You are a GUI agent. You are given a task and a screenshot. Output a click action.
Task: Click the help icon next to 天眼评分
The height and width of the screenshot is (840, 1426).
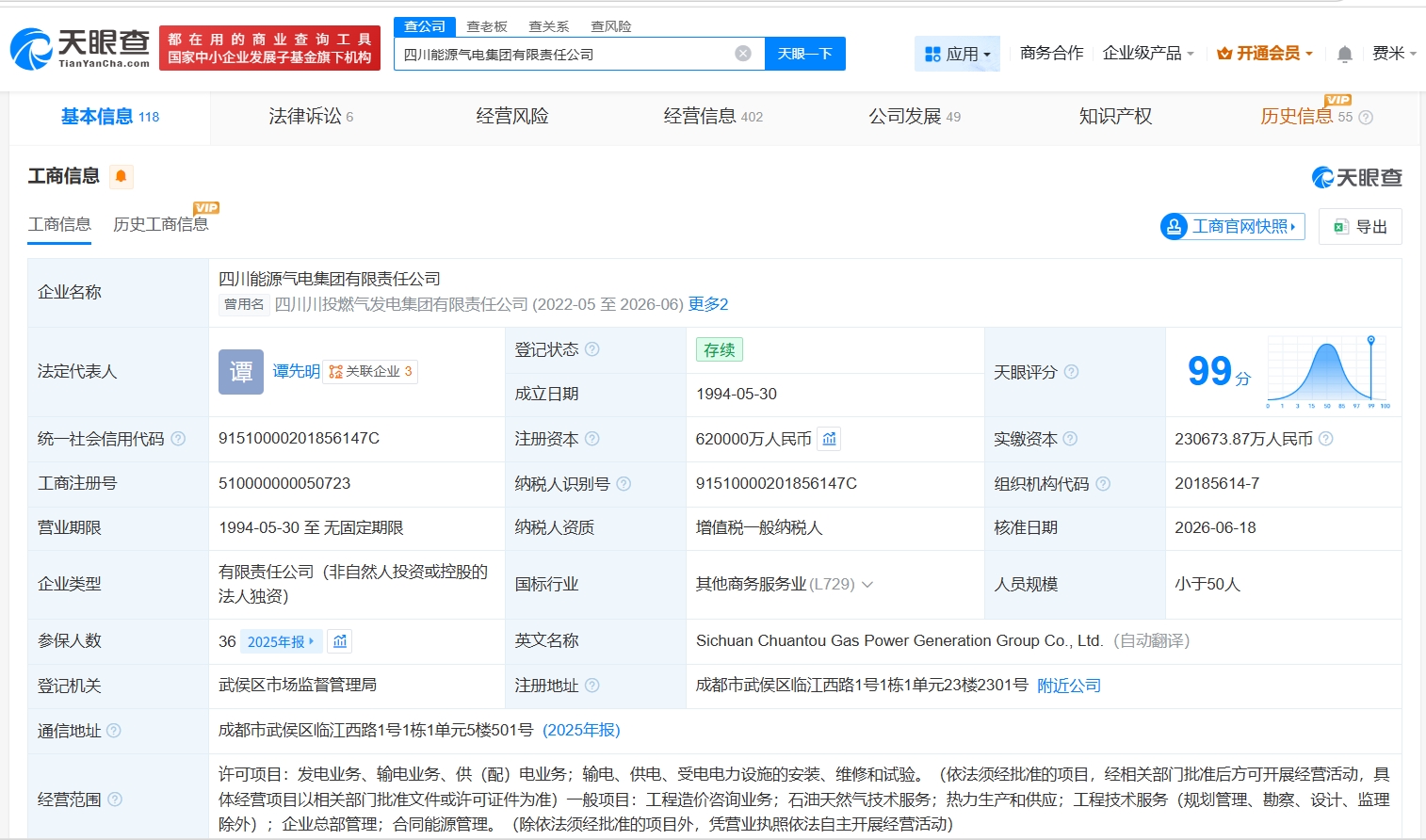point(1071,372)
